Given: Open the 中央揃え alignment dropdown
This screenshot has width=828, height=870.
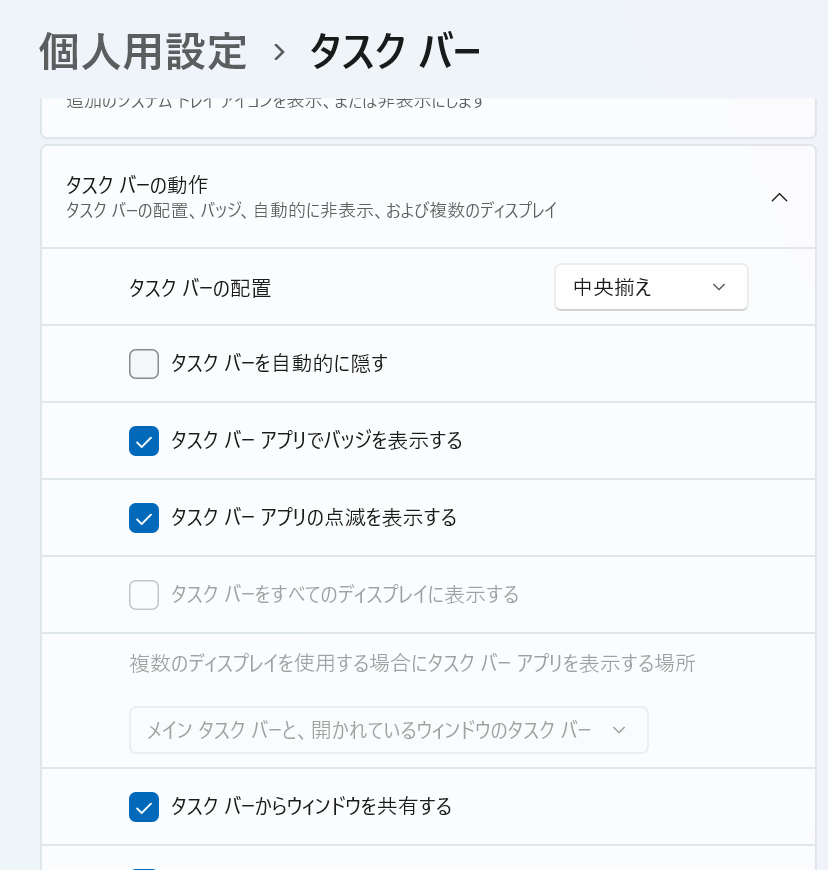Looking at the screenshot, I should 650,288.
